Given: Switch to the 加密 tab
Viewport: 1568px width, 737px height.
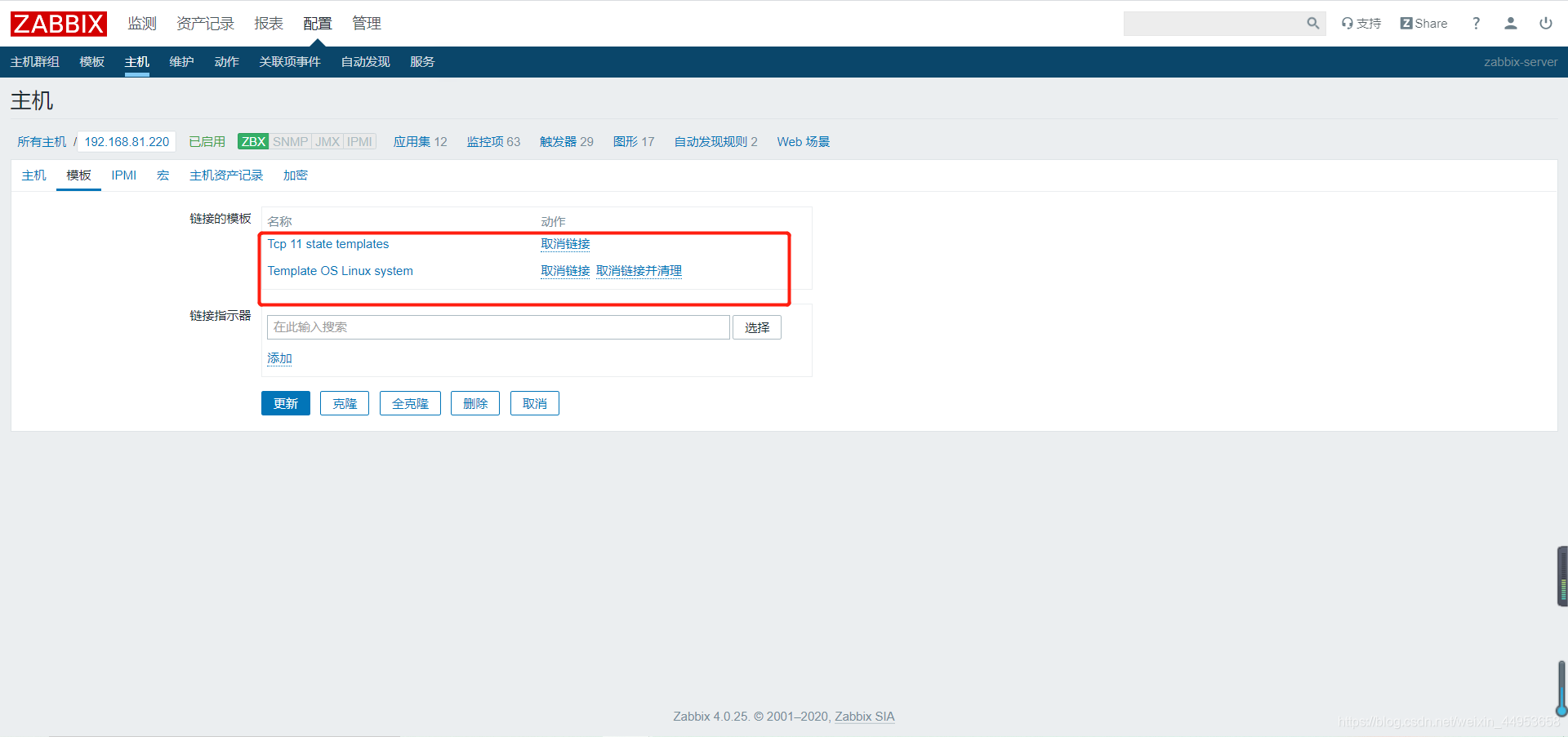Looking at the screenshot, I should click(296, 175).
